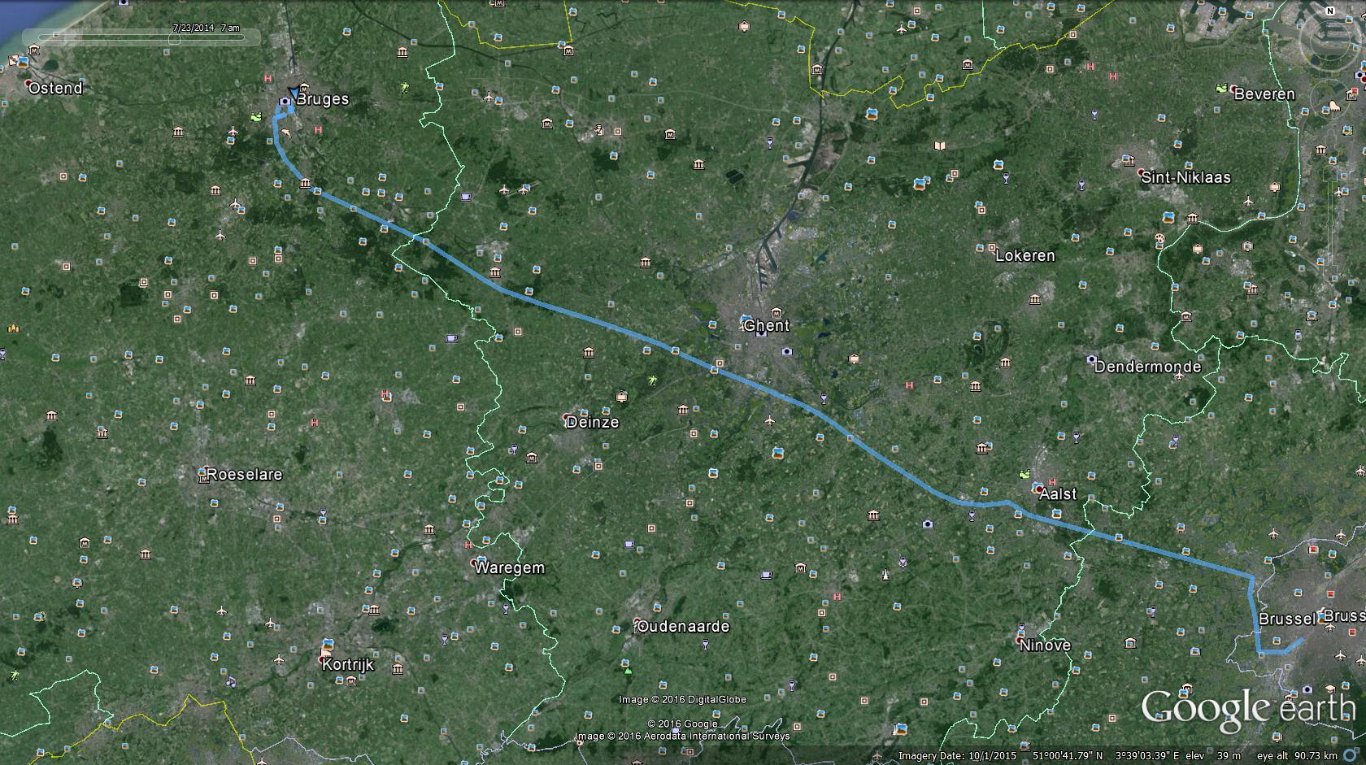Viewport: 1366px width, 765px height.
Task: Click the red hospital H icon at Aalst
Action: 1051,481
